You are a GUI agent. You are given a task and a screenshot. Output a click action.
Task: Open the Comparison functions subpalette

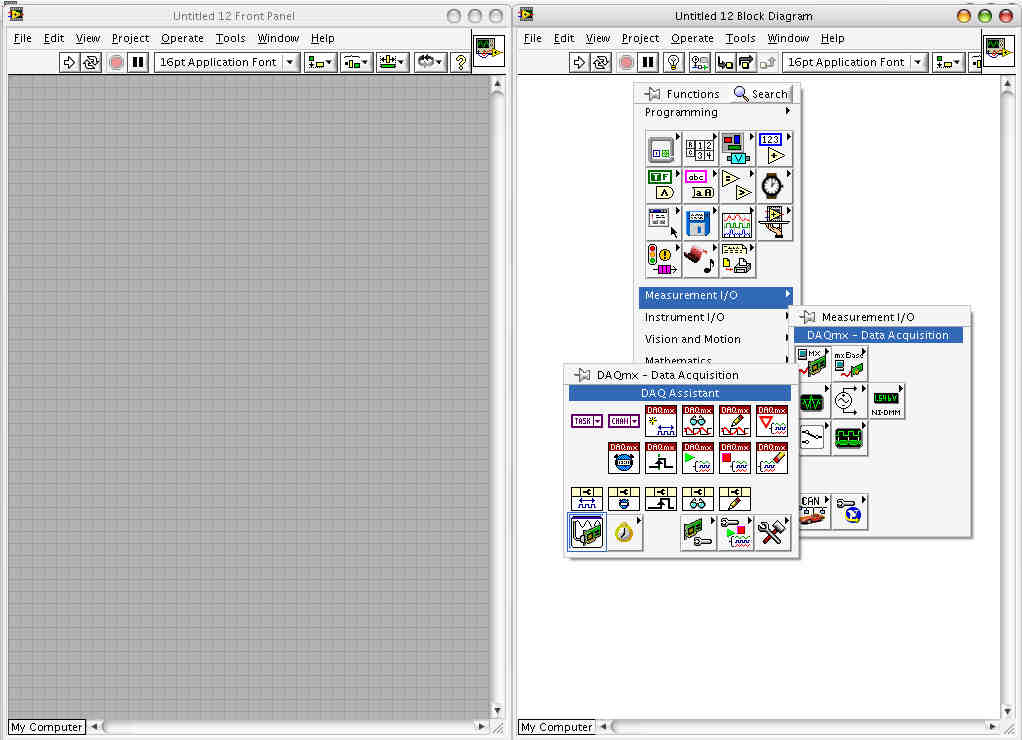pyautogui.click(x=736, y=185)
